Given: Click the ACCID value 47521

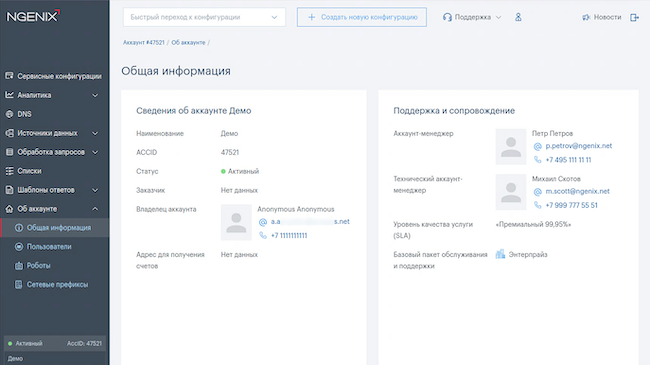Looking at the screenshot, I should pos(230,152).
